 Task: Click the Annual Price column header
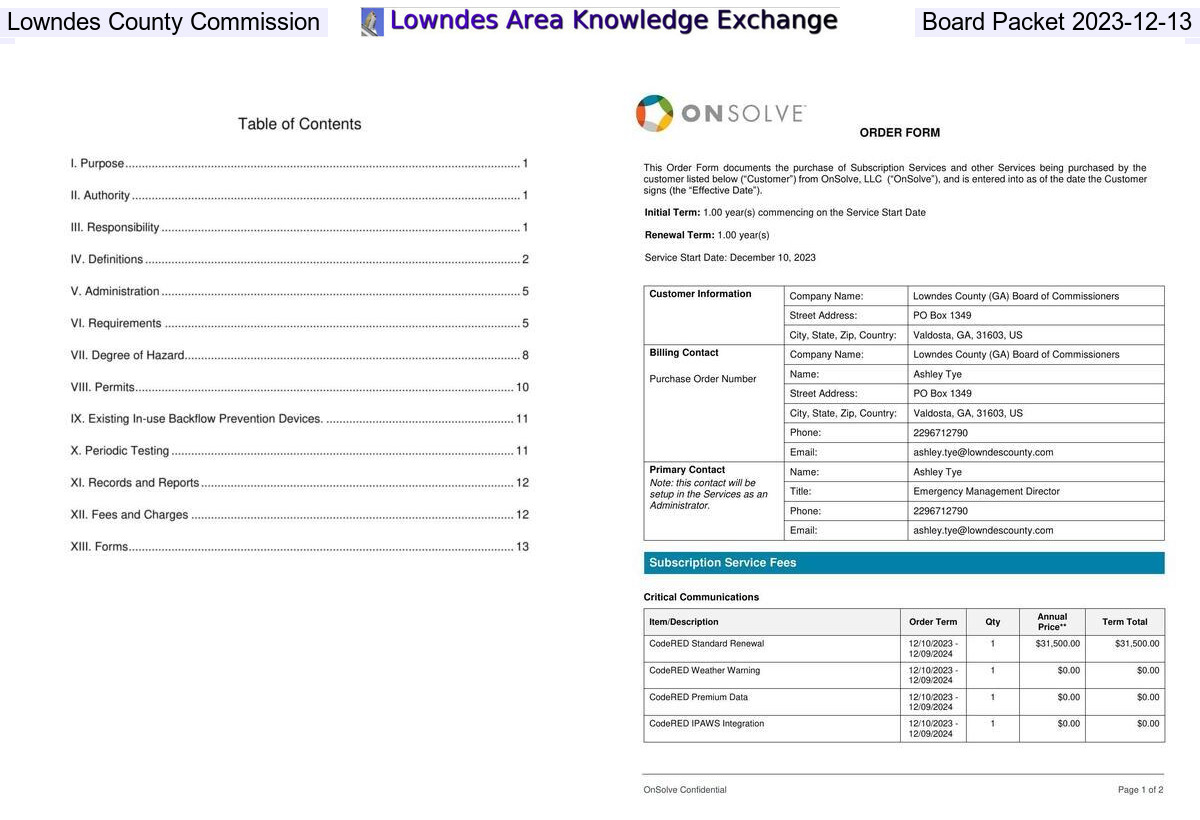(1051, 621)
